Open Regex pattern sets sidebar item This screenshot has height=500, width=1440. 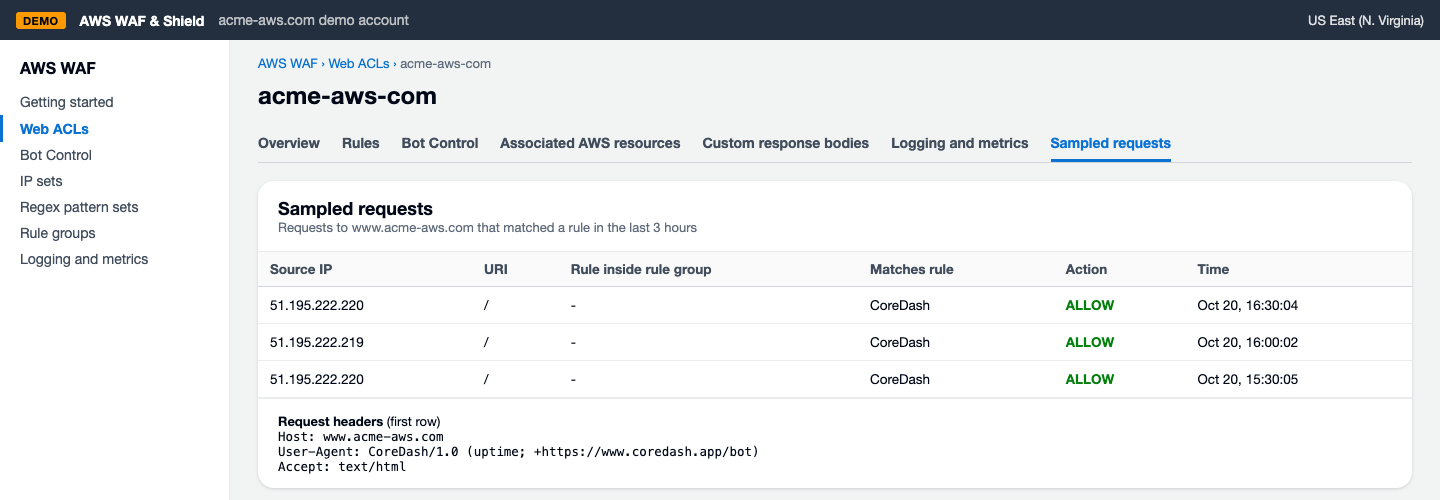pyautogui.click(x=79, y=207)
